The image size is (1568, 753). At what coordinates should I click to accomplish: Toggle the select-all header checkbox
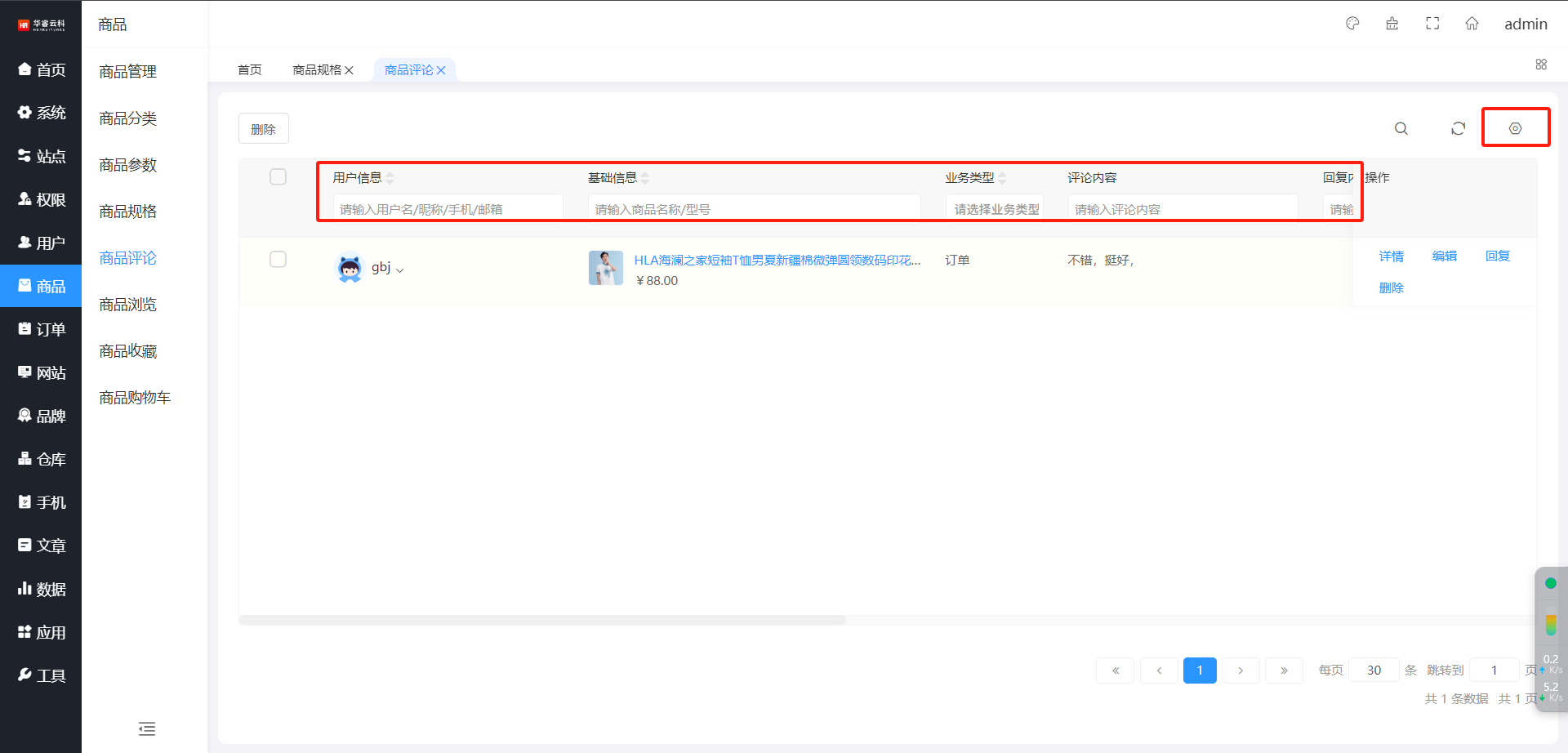click(278, 177)
